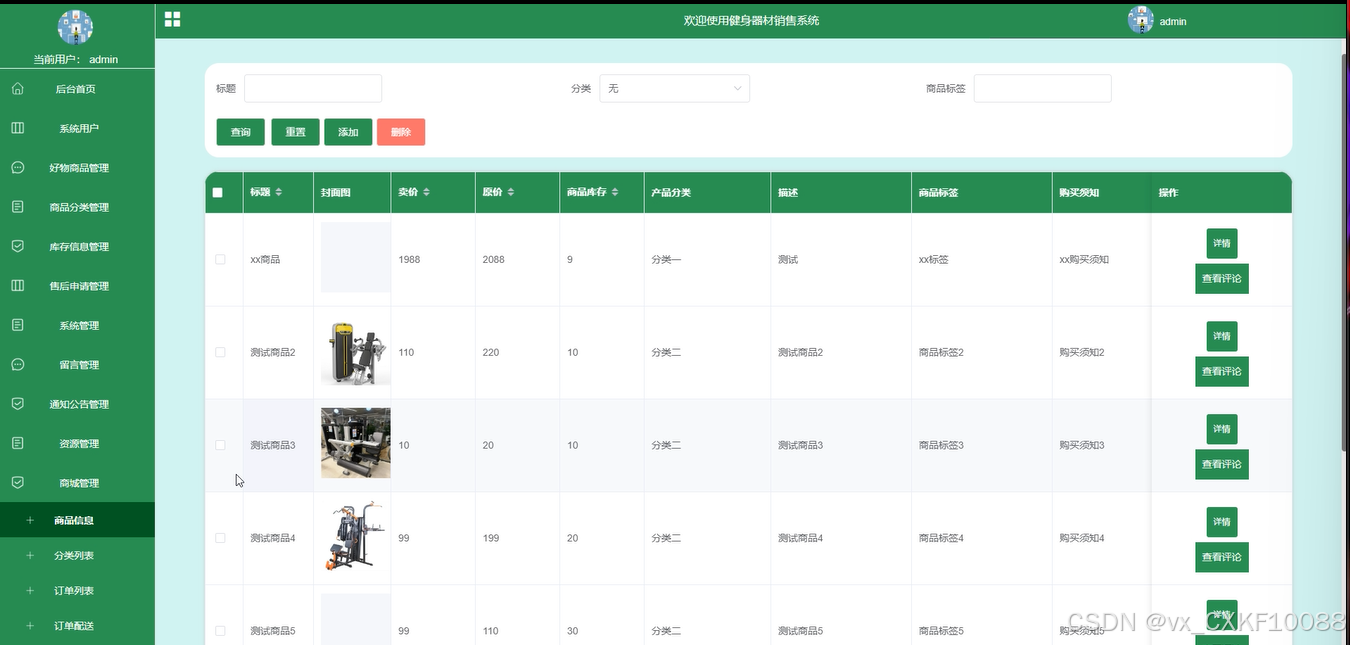Sort table by 标题 column arrows
Screen dimensions: 1350x645
[x=279, y=192]
